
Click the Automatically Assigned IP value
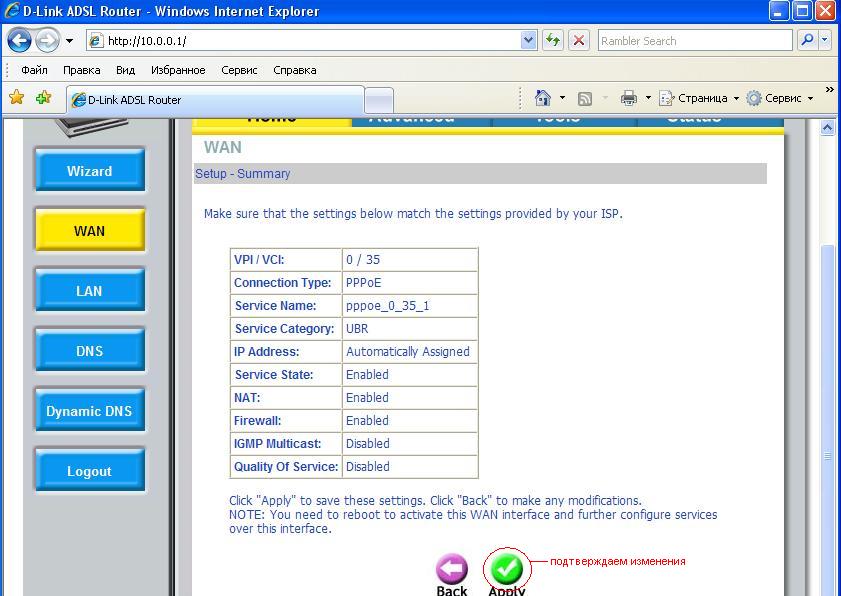[x=408, y=352]
